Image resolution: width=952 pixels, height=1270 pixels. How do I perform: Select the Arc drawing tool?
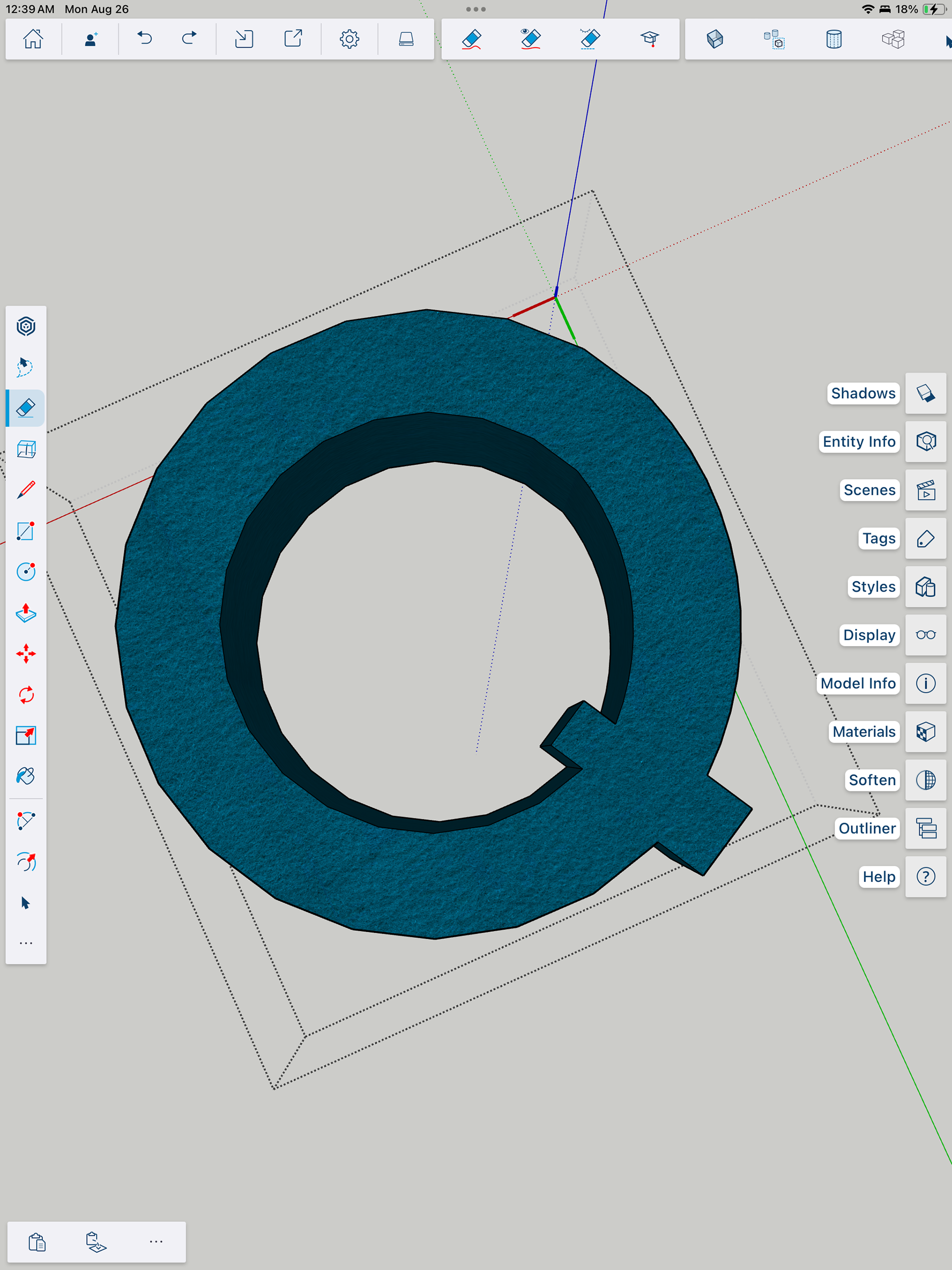(26, 821)
